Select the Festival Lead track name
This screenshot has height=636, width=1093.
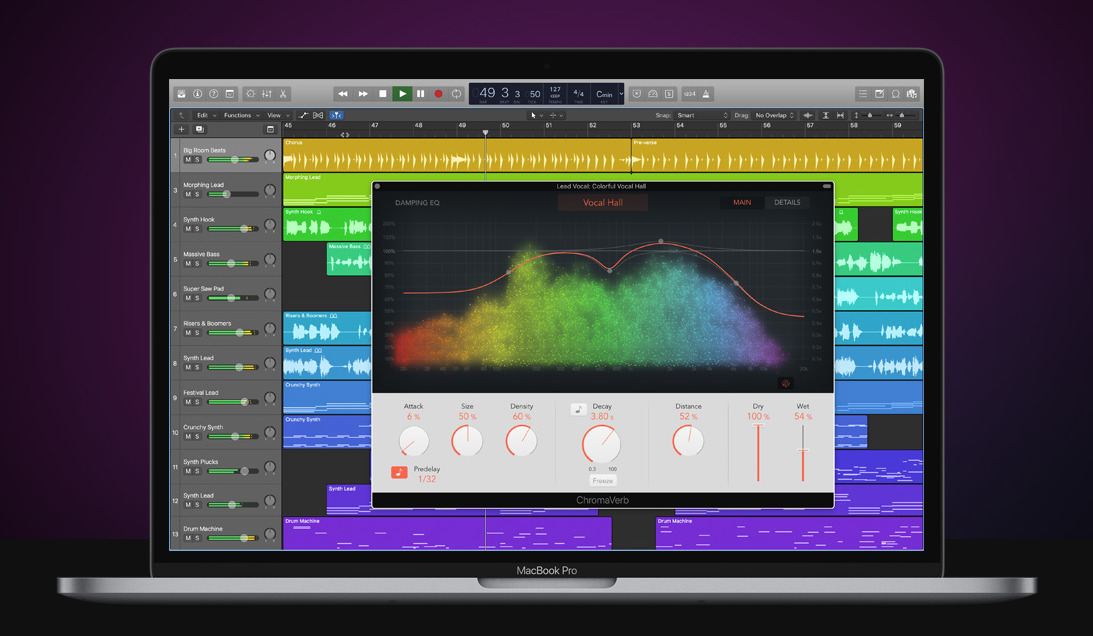(x=201, y=393)
